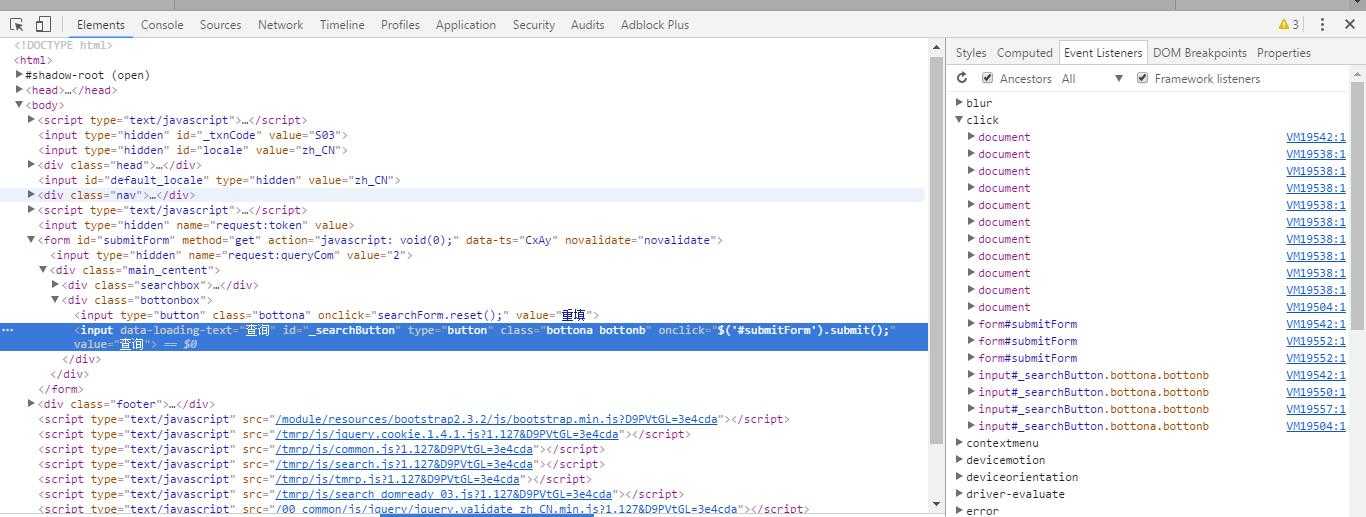Image resolution: width=1366 pixels, height=517 pixels.
Task: Open the Timeline tab
Action: click(342, 24)
